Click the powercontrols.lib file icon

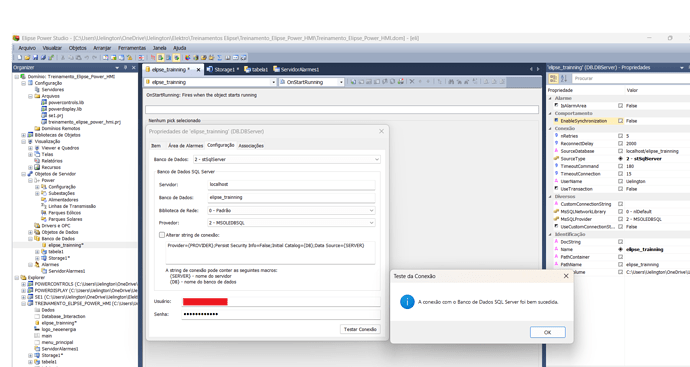coord(44,102)
